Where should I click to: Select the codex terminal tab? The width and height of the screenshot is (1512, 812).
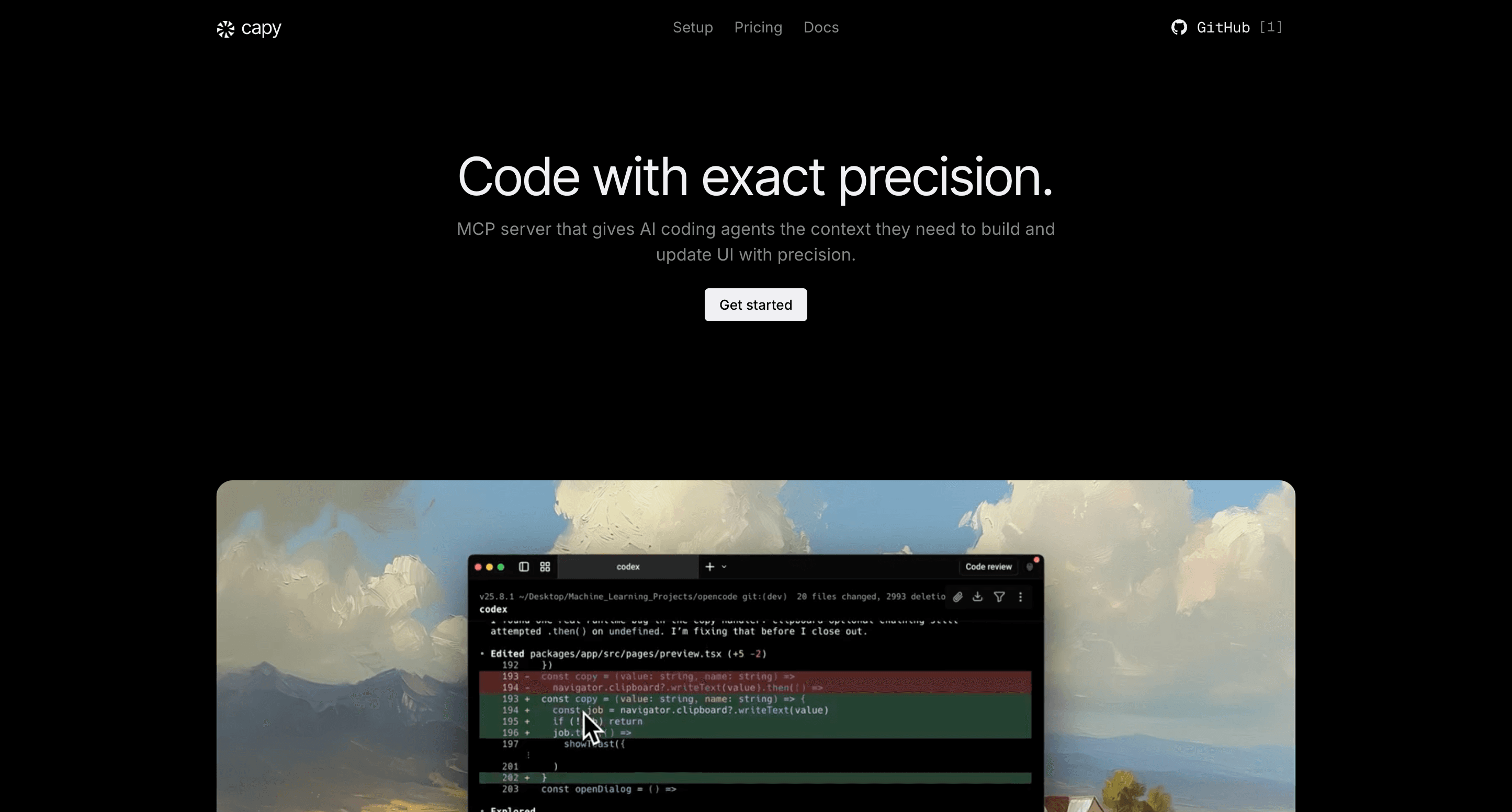coord(628,567)
